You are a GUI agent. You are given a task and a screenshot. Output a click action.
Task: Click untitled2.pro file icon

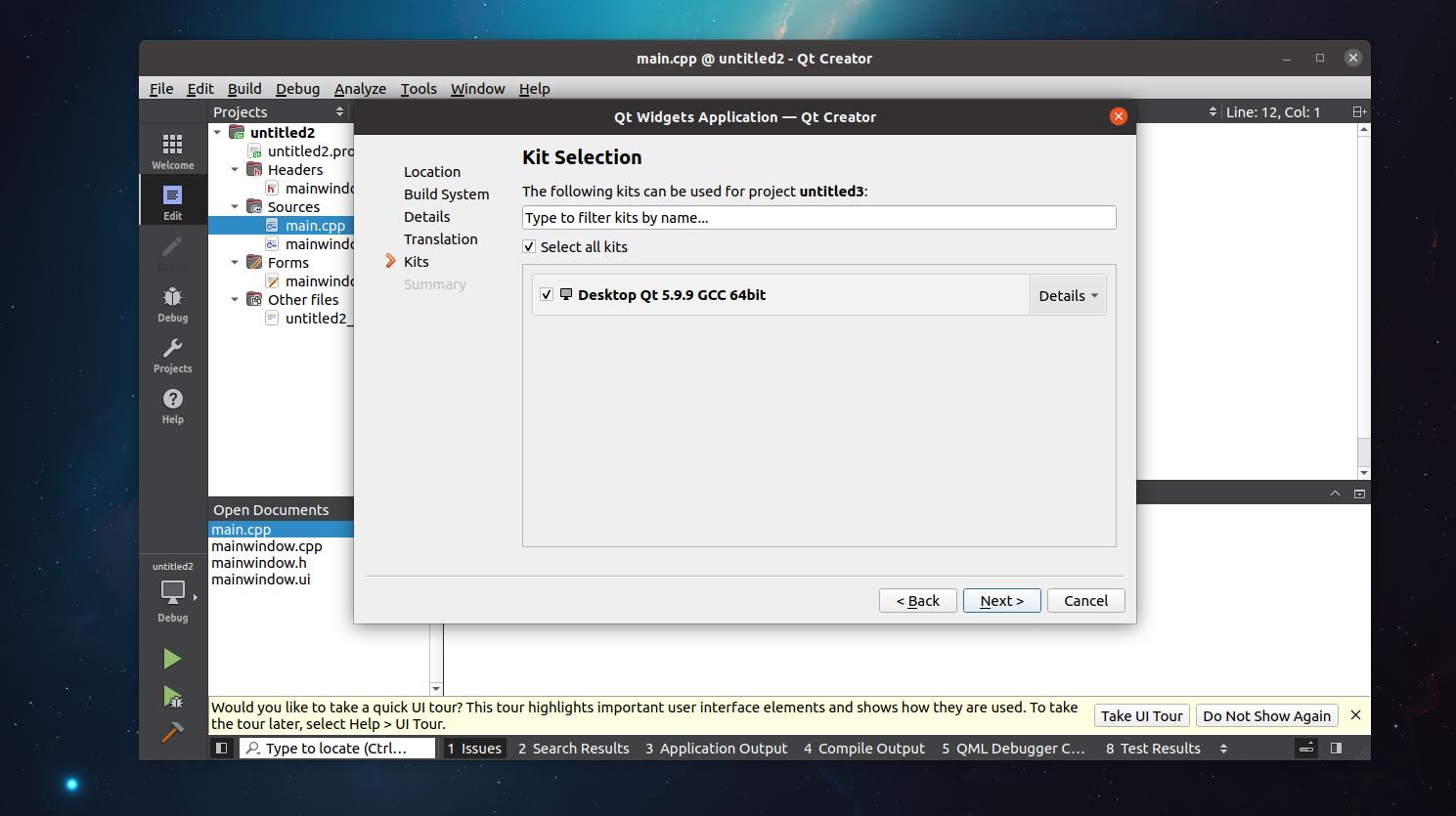pos(255,151)
